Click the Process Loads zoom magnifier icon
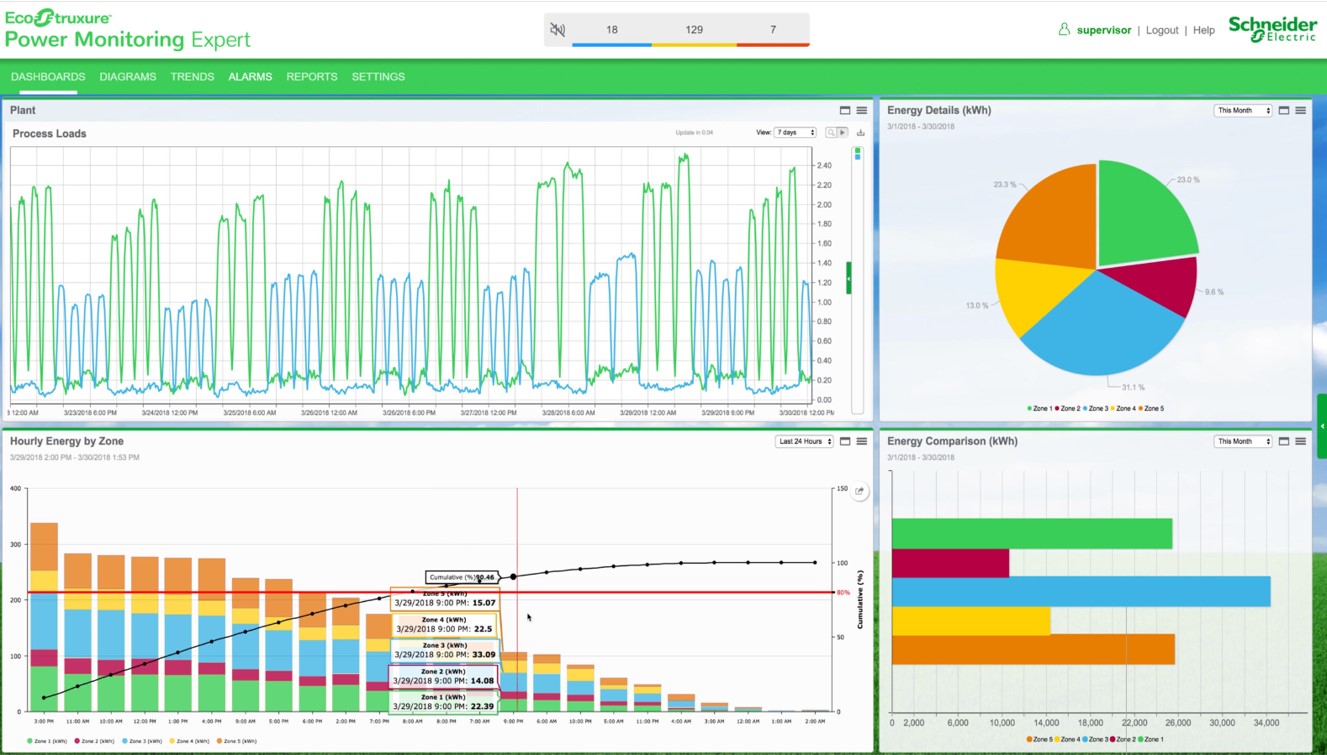The height and width of the screenshot is (755, 1327). [x=831, y=132]
